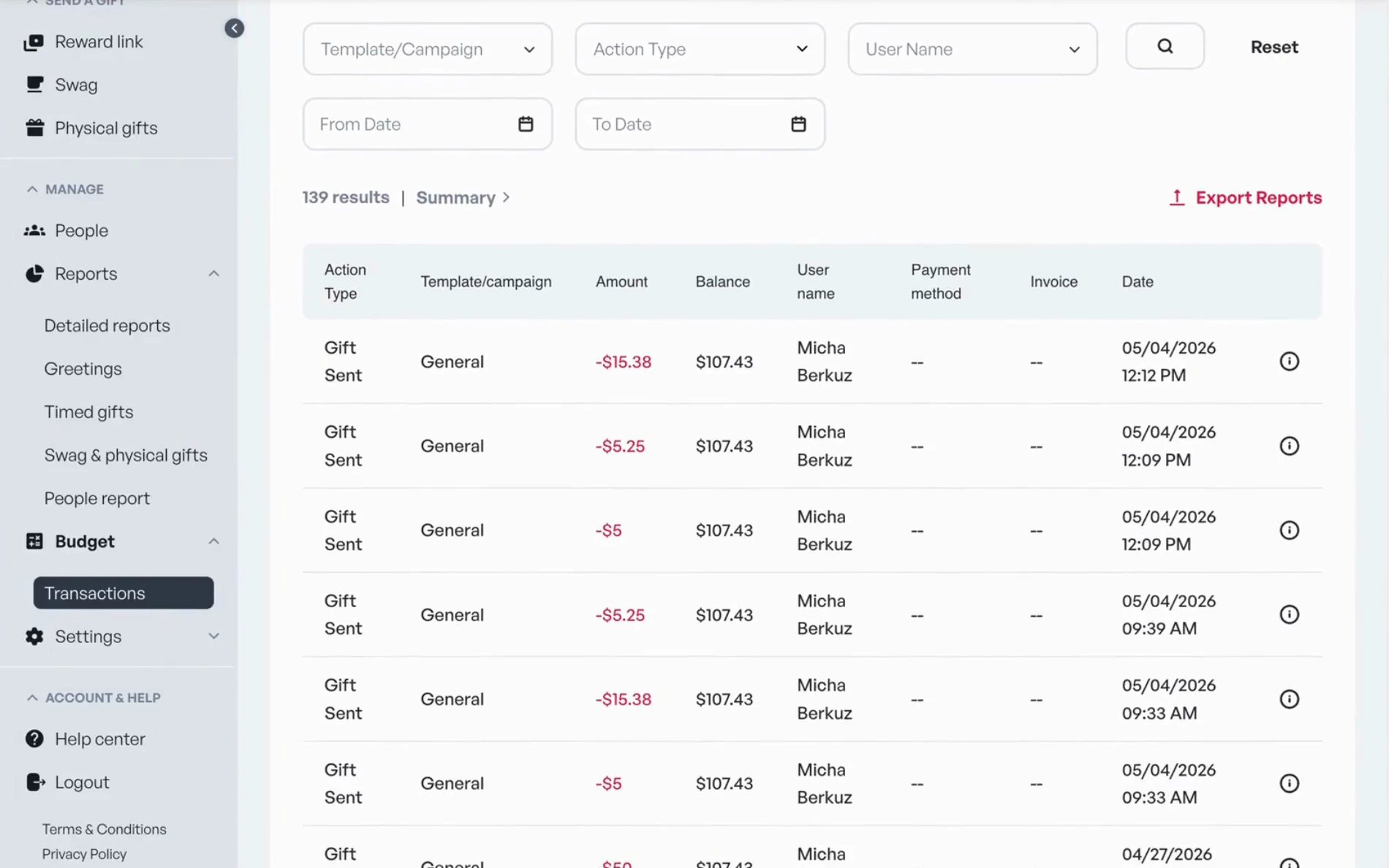Open the Template/Campaign dropdown
1389x868 pixels.
pos(428,49)
